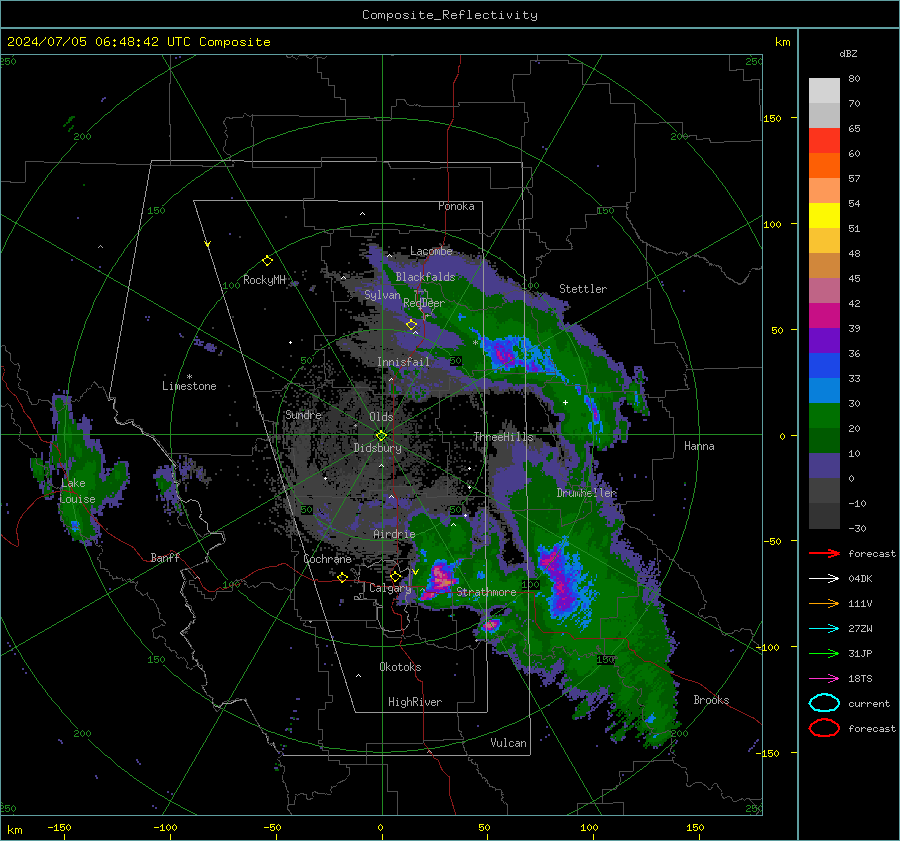Click the yellow diamond marker below Cochrane
The image size is (900, 841).
(342, 578)
